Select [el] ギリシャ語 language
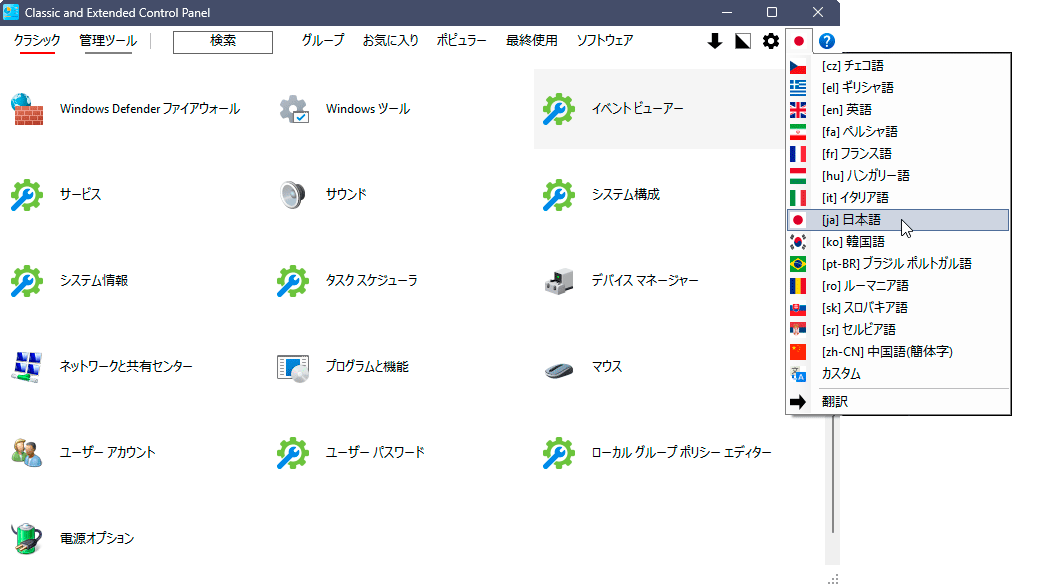This screenshot has width=1040, height=585. 898,88
